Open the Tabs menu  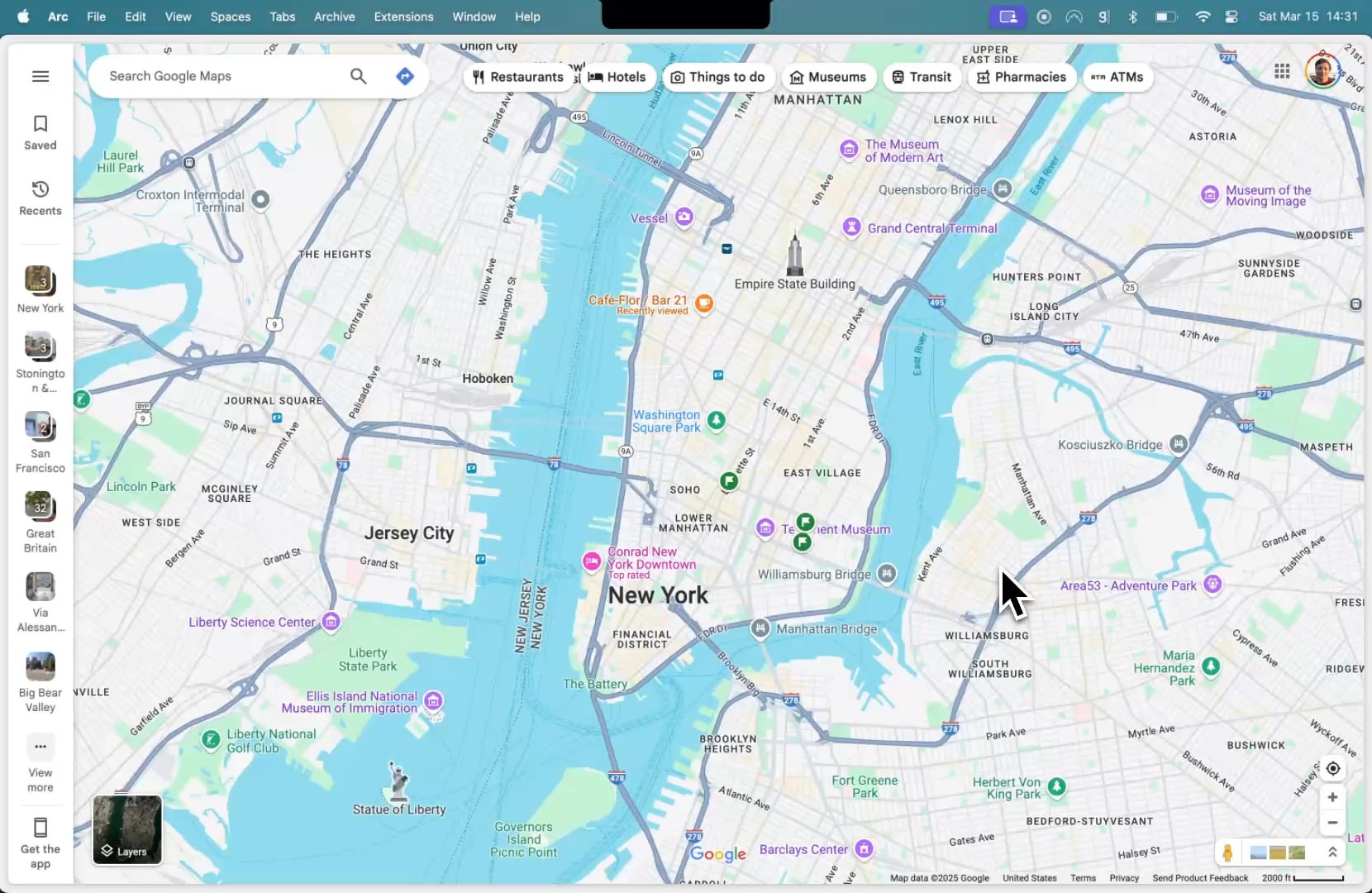pos(283,17)
